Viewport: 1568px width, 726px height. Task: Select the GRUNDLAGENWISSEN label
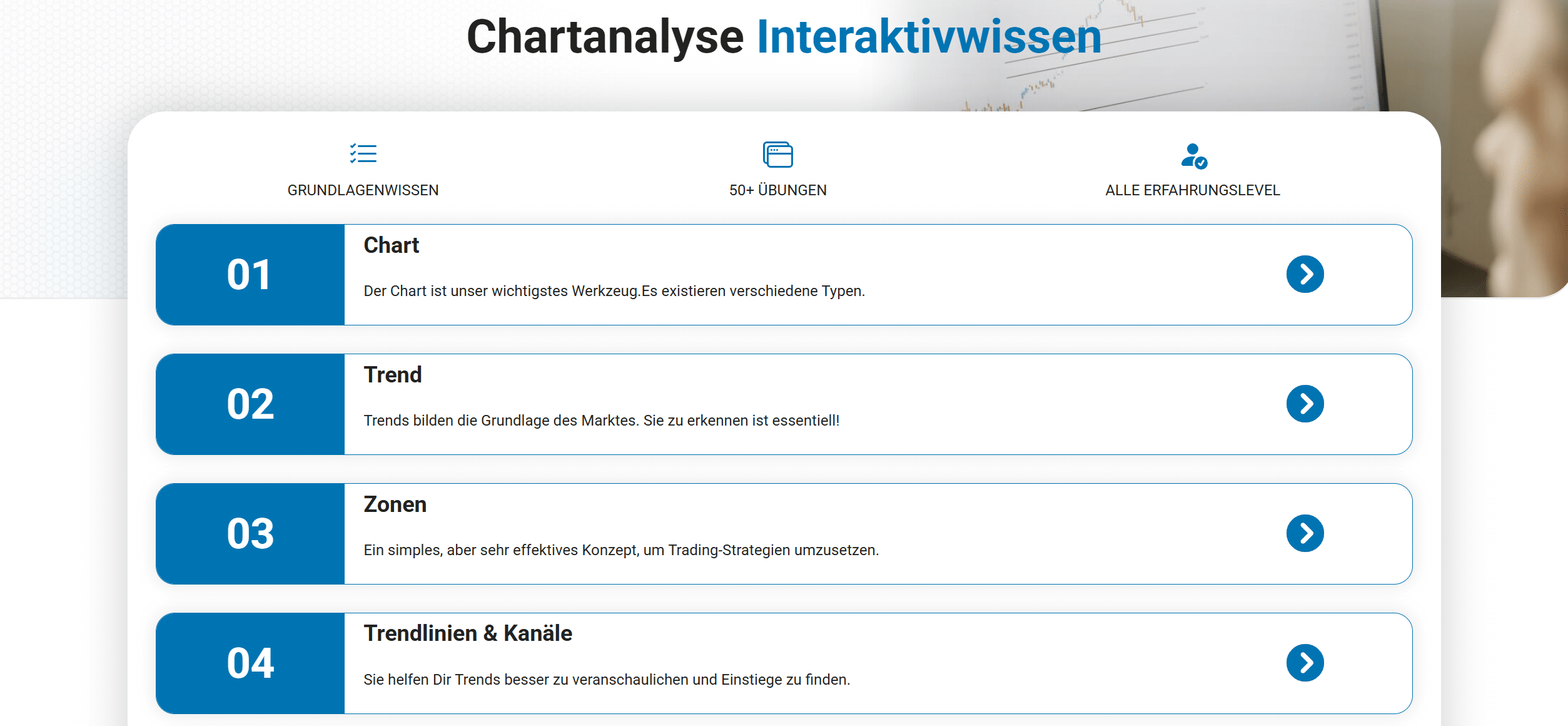tap(363, 190)
